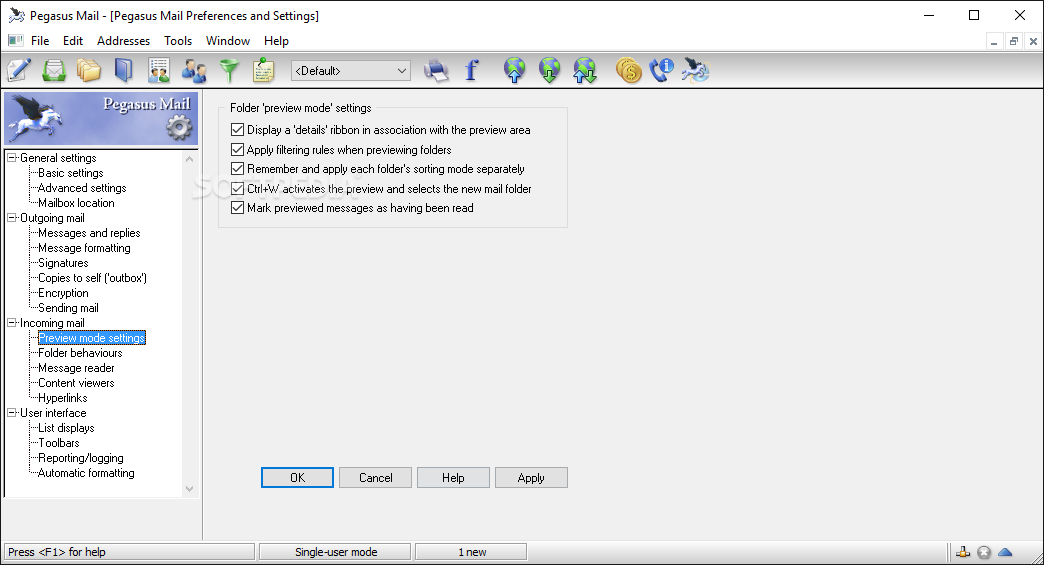Open the local users lookup icon
Image resolution: width=1044 pixels, height=565 pixels.
point(194,70)
